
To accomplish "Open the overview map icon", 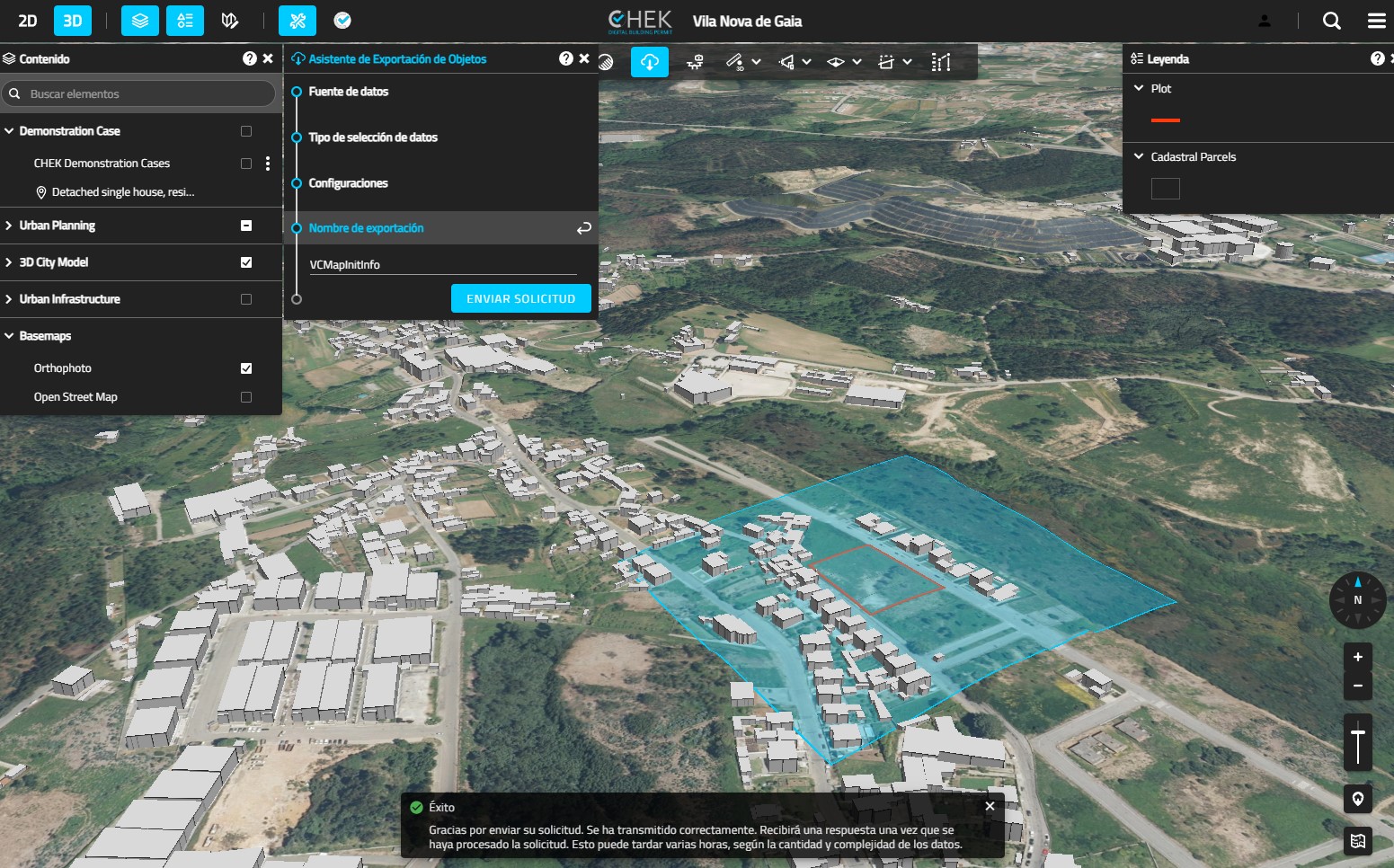I will click(1357, 841).
